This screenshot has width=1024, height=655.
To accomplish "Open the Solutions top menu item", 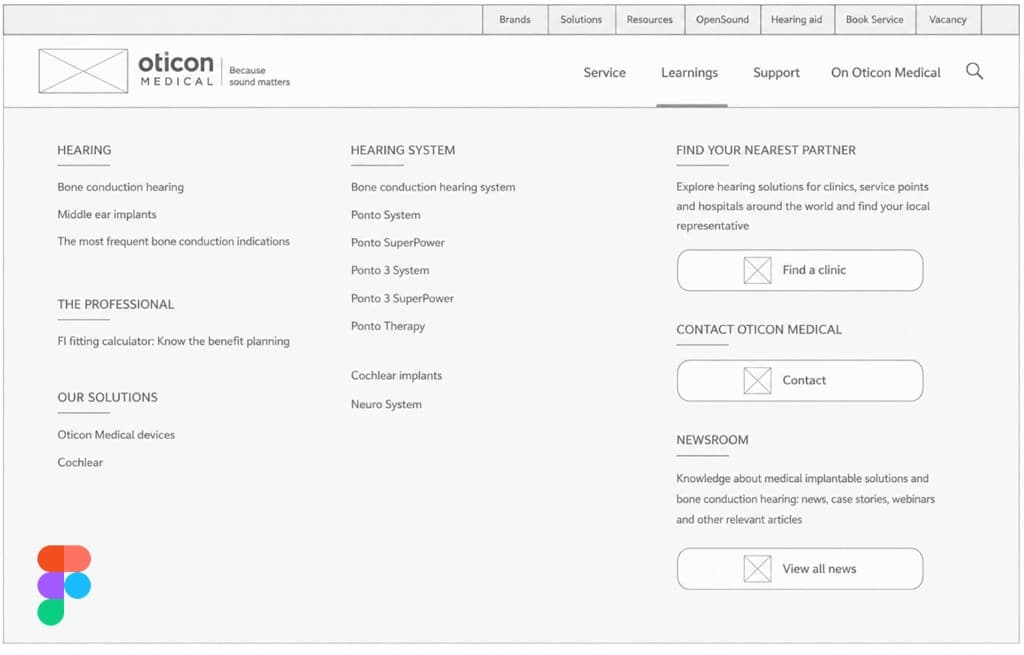I will click(x=581, y=20).
